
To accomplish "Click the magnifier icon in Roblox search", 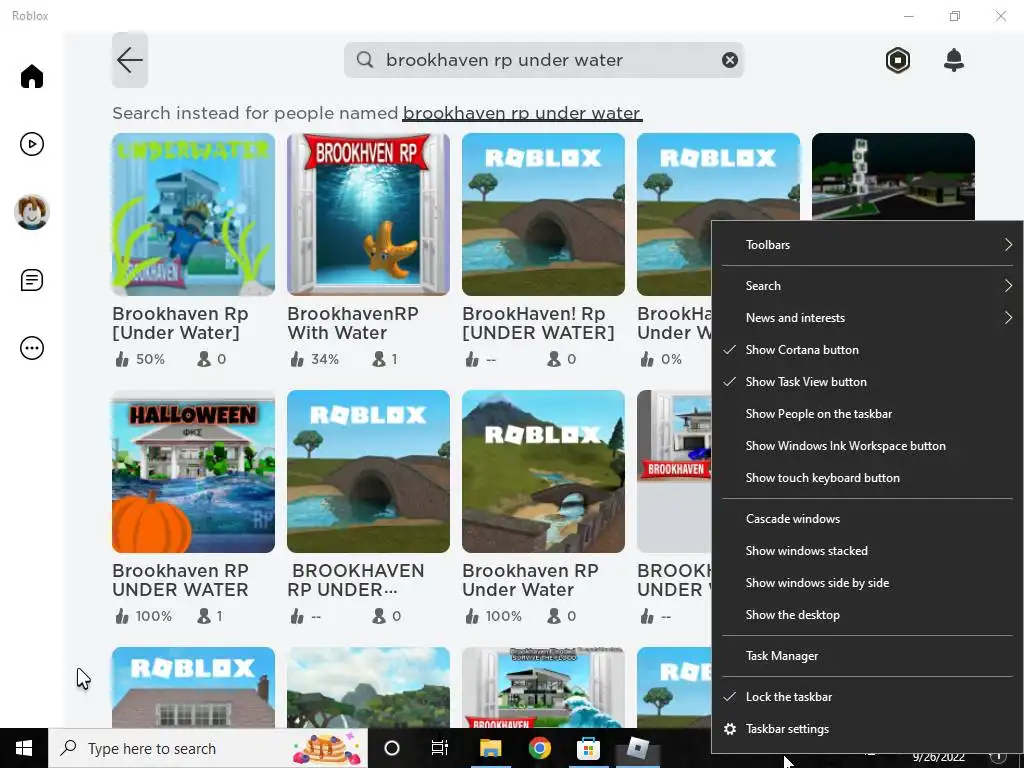I will click(365, 60).
